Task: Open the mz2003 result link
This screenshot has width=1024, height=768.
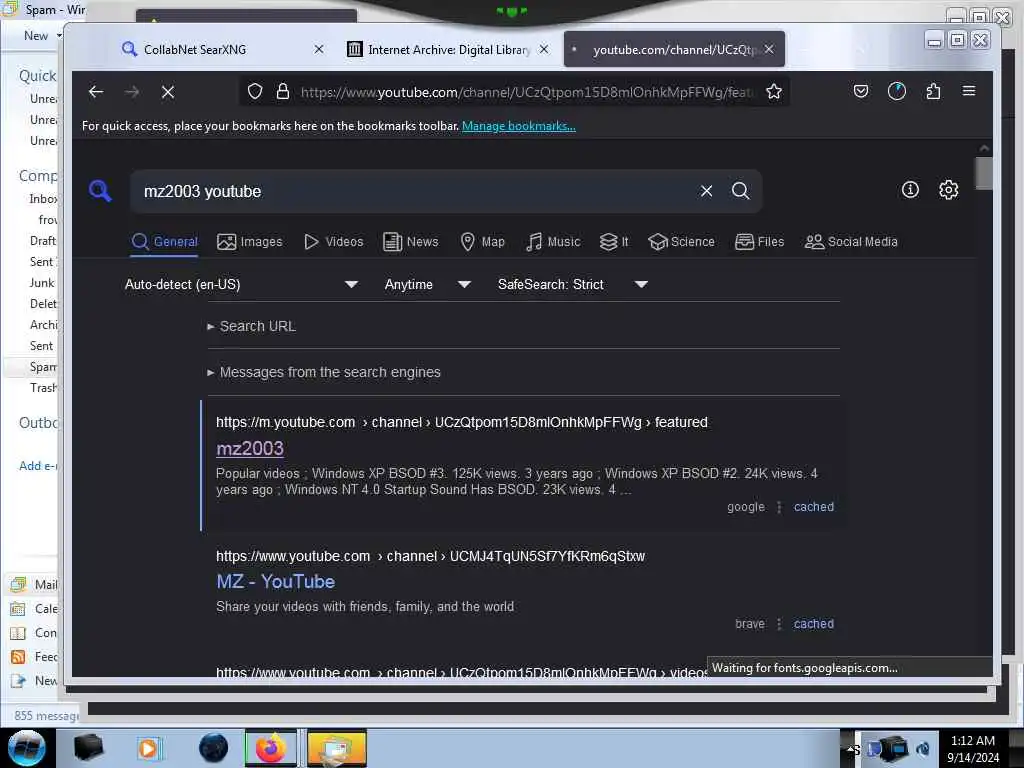Action: pyautogui.click(x=249, y=448)
